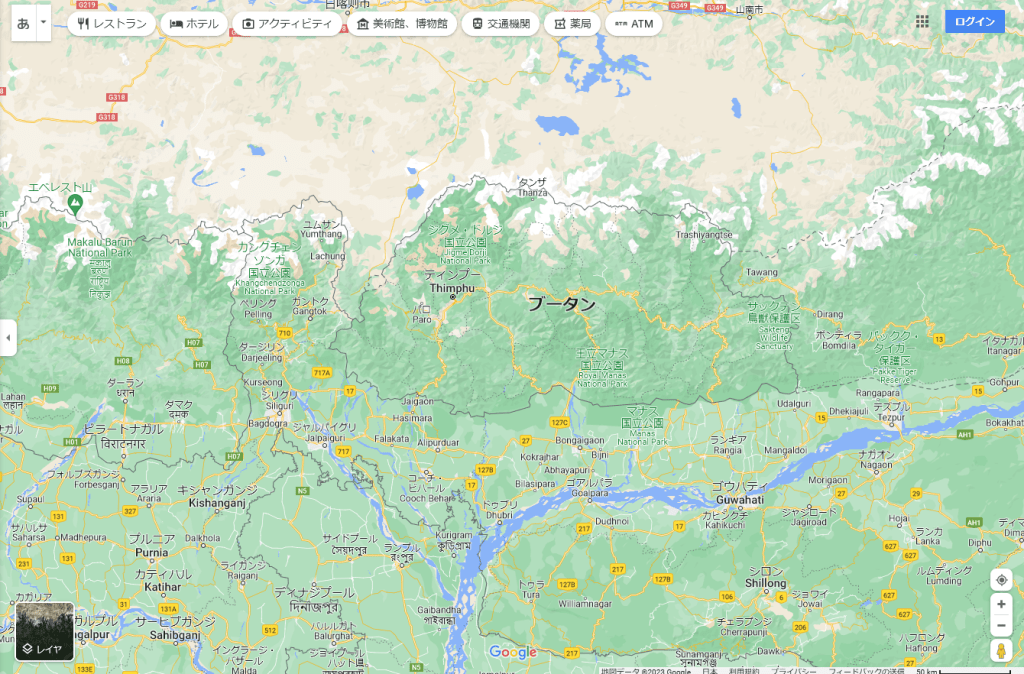1024x674 pixels.
Task: Click the Pegman Street View icon
Action: click(x=1001, y=651)
